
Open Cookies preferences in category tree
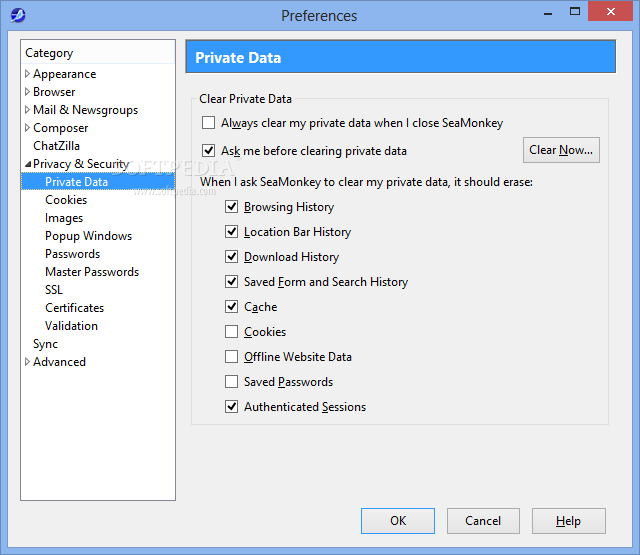[x=66, y=200]
